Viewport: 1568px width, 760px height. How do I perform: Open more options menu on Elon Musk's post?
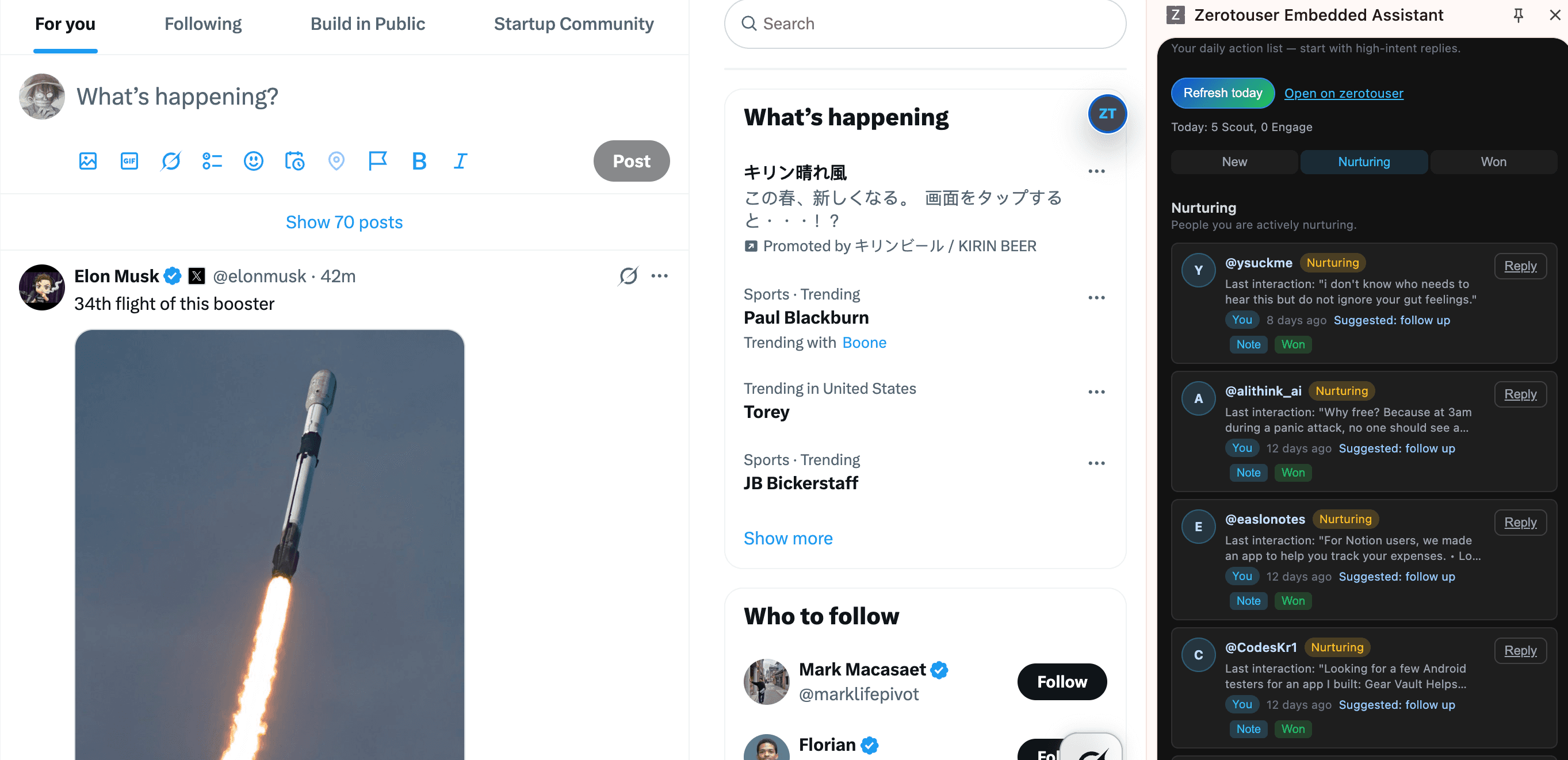pyautogui.click(x=659, y=277)
